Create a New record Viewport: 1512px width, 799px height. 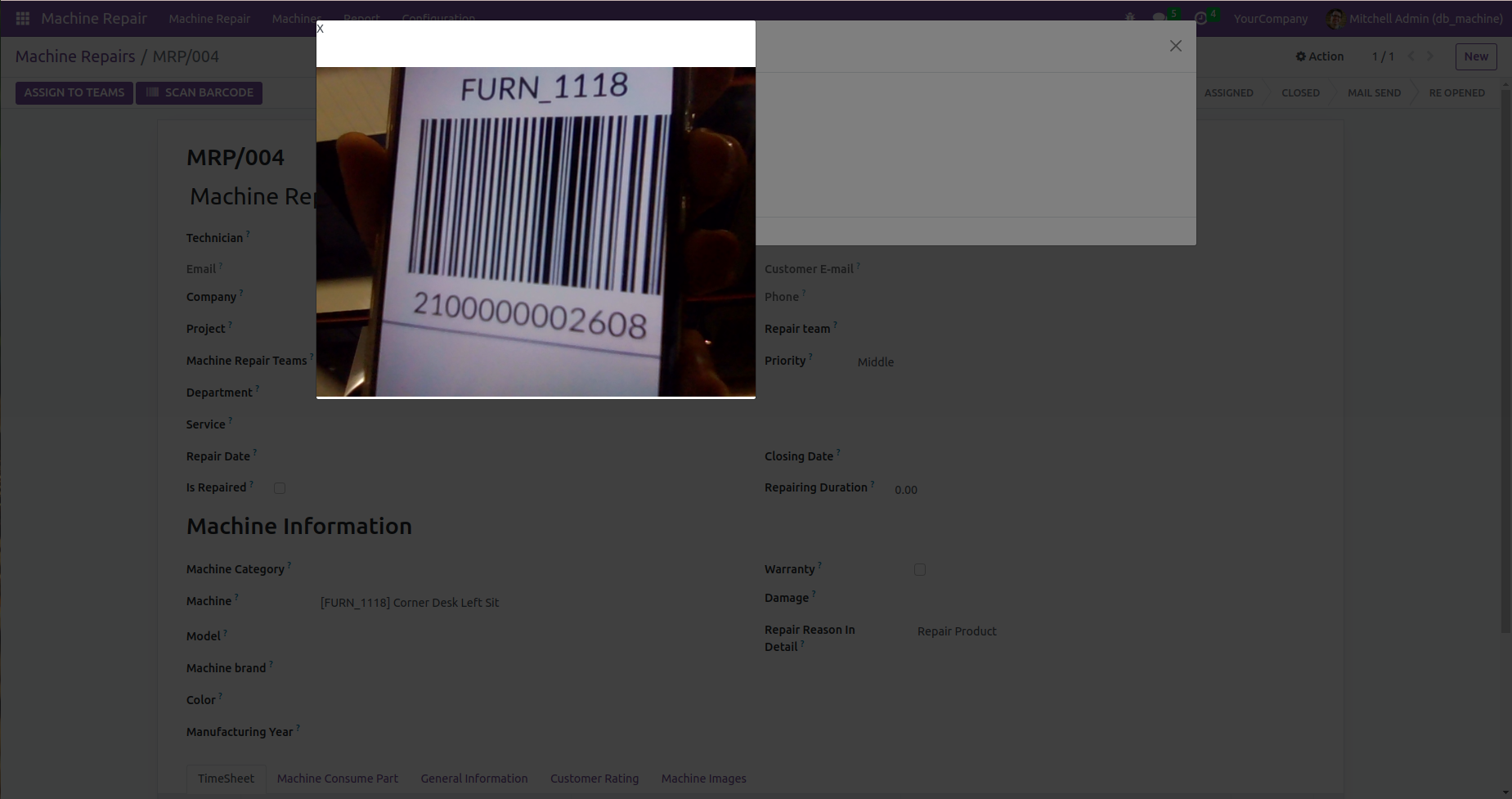[x=1476, y=56]
